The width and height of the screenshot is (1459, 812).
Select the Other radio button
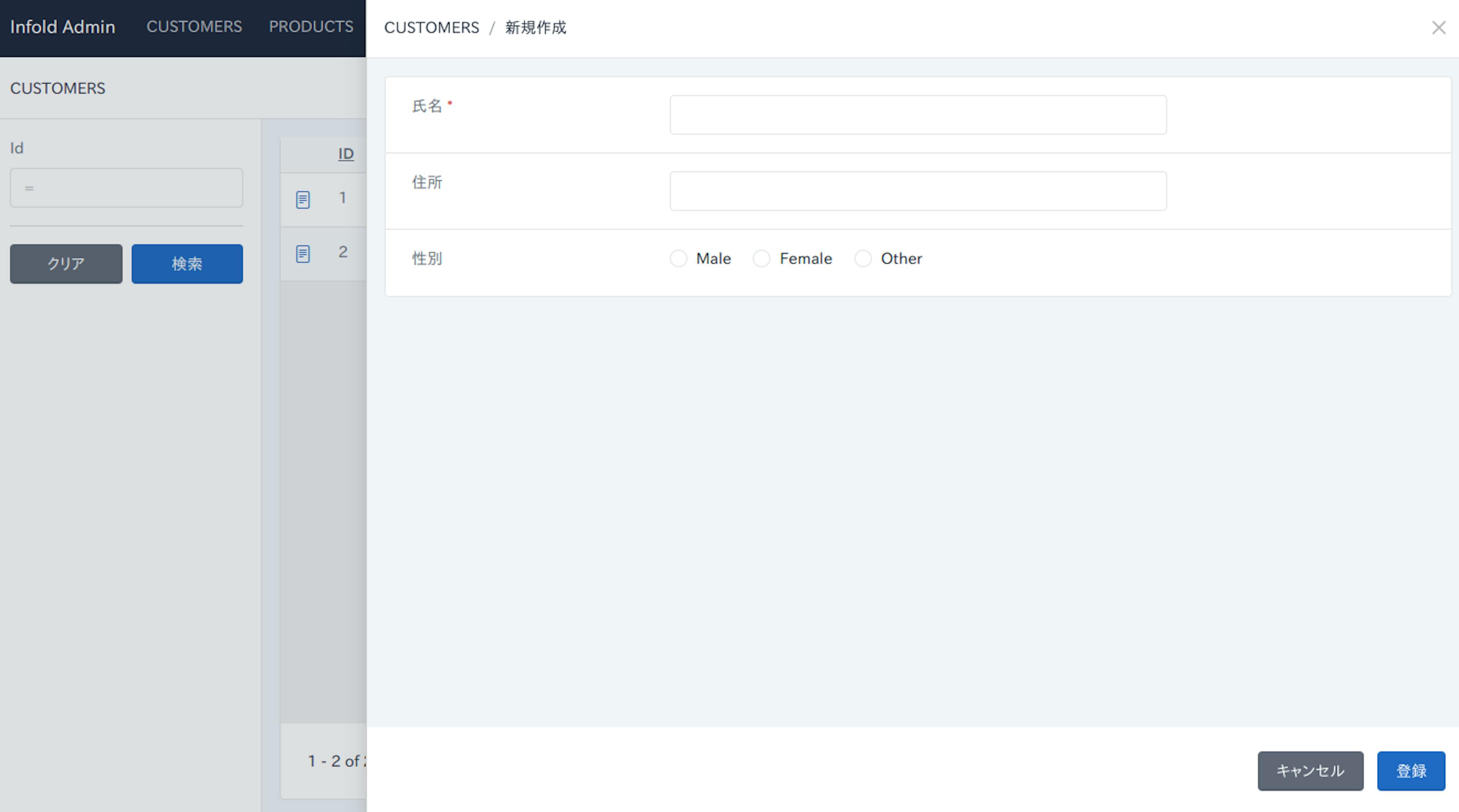(863, 258)
